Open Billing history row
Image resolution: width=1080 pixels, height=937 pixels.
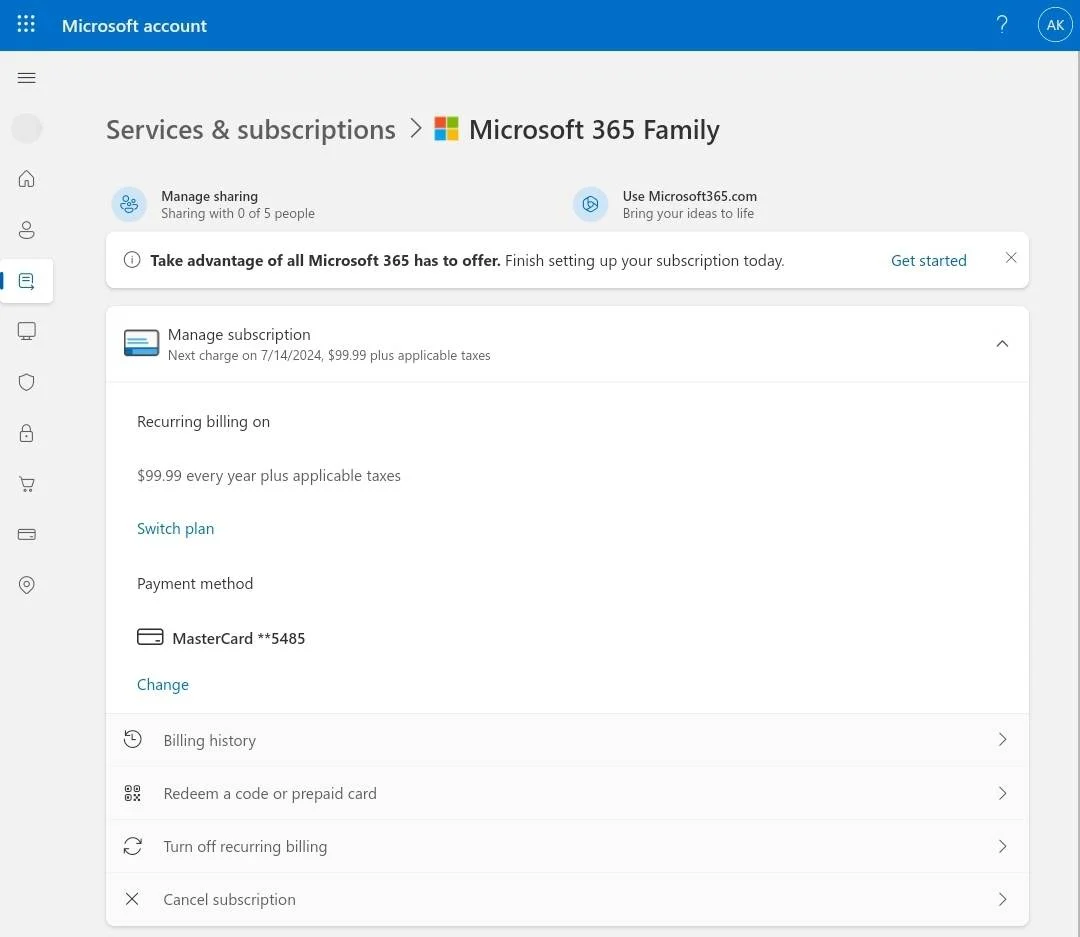[567, 740]
